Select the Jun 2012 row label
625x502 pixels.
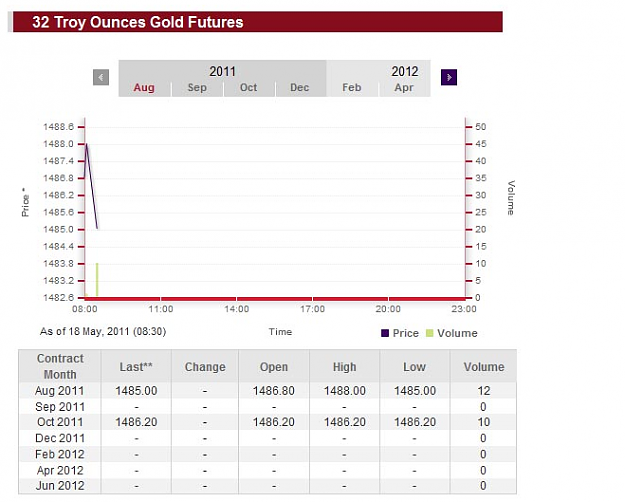tap(60, 486)
